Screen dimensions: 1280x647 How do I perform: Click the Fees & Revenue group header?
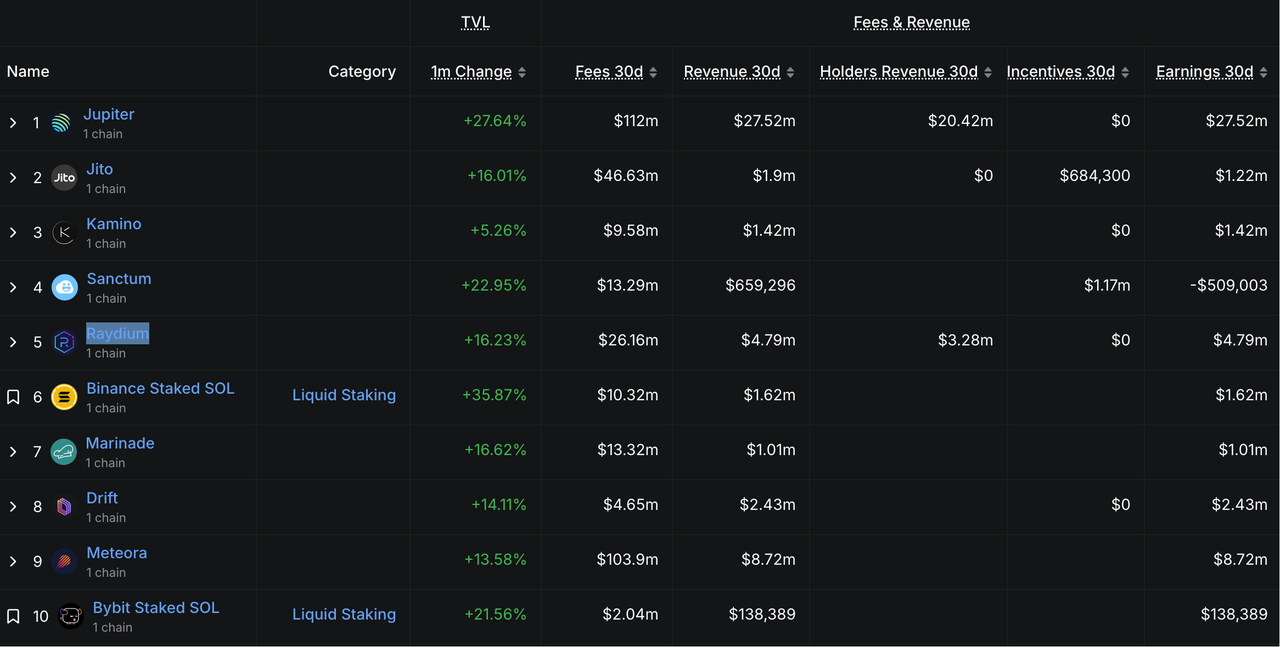tap(911, 22)
